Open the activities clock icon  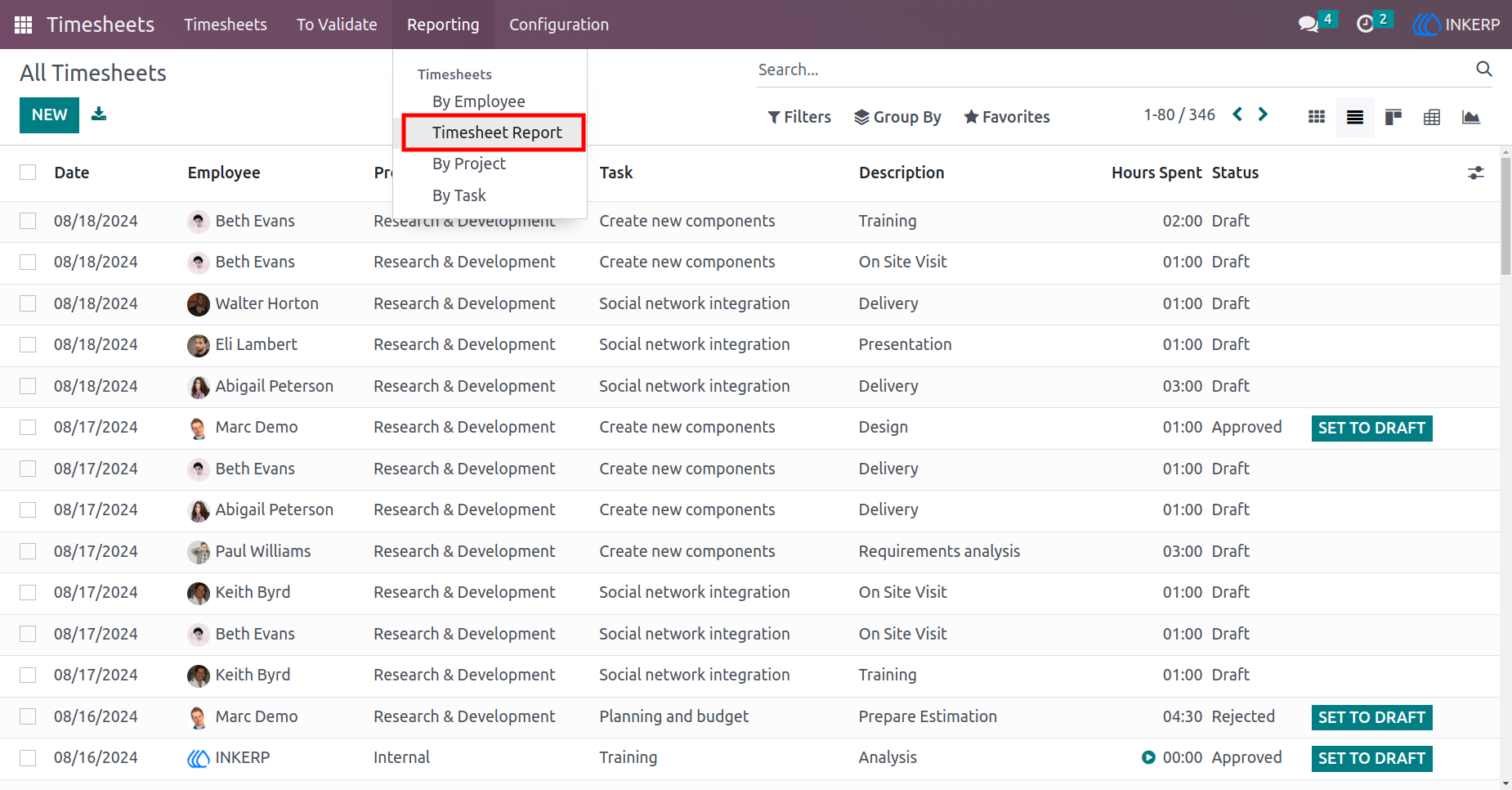1365,25
